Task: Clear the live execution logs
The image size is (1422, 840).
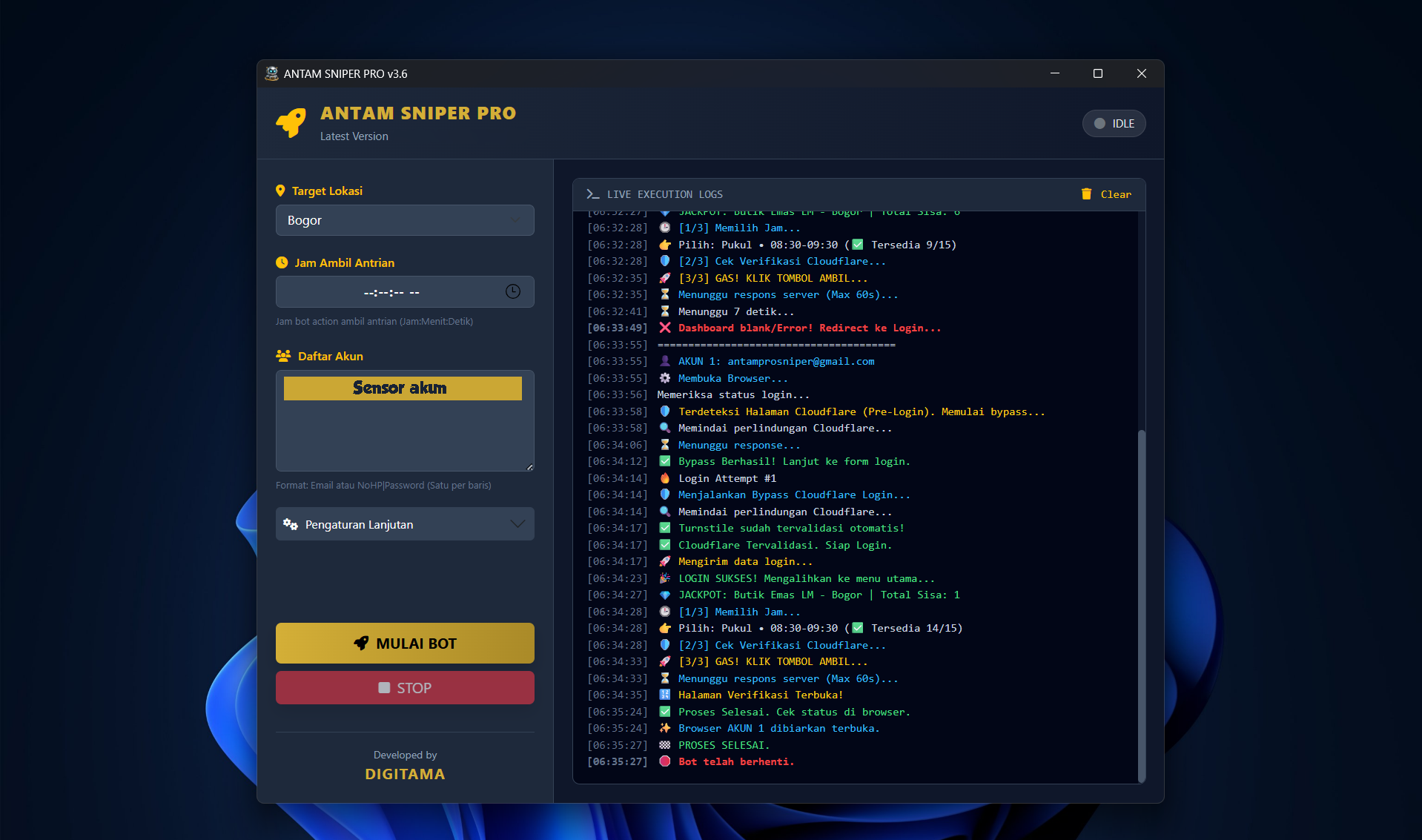Action: pyautogui.click(x=1106, y=194)
